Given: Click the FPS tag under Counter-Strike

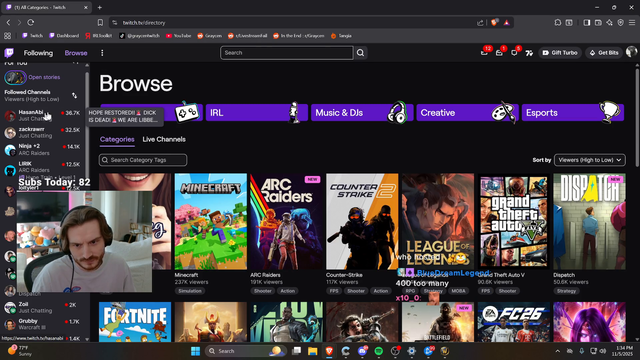Looking at the screenshot, I should coord(334,291).
